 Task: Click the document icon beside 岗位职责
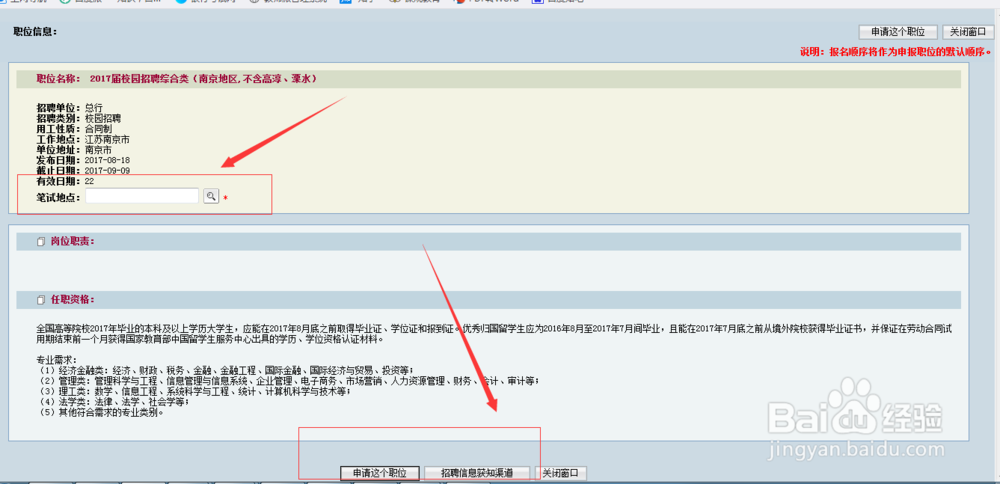[41, 242]
